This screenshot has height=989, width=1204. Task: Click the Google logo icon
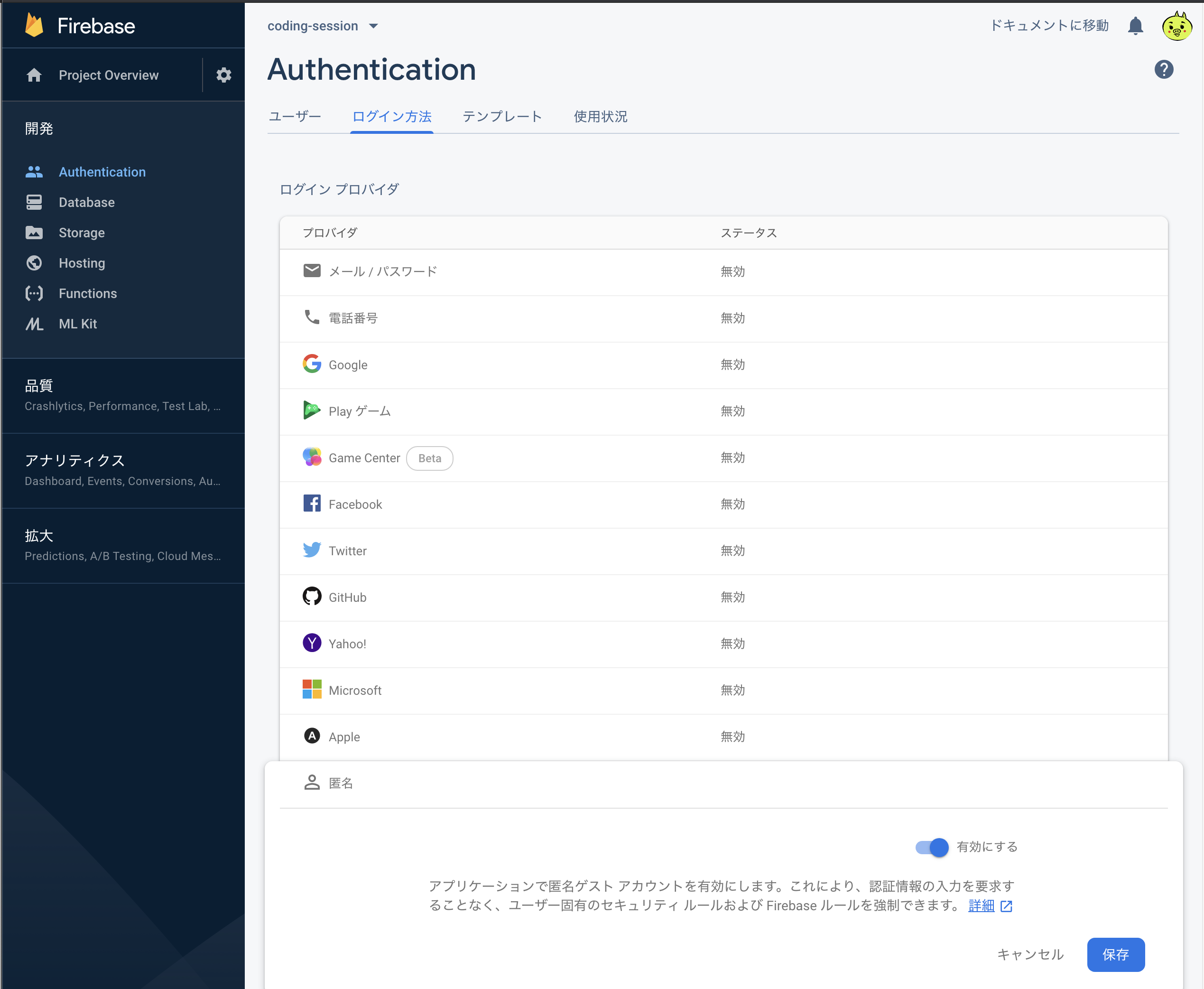click(312, 364)
